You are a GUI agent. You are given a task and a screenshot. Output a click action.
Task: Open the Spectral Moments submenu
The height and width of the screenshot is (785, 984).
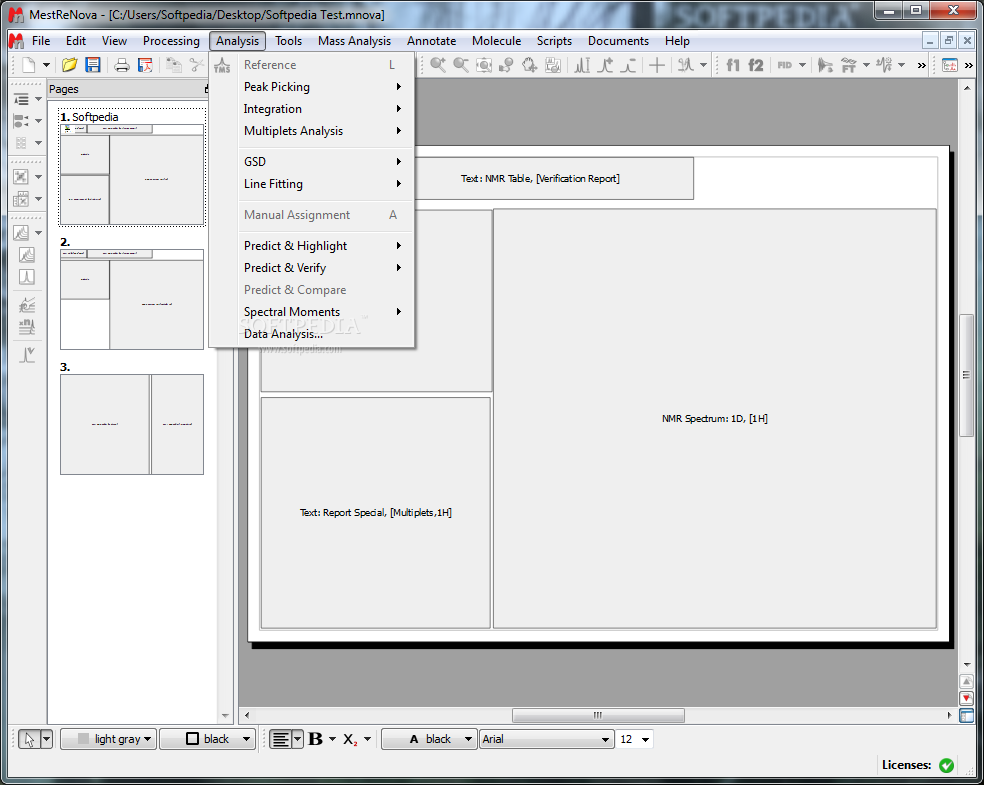pos(324,311)
